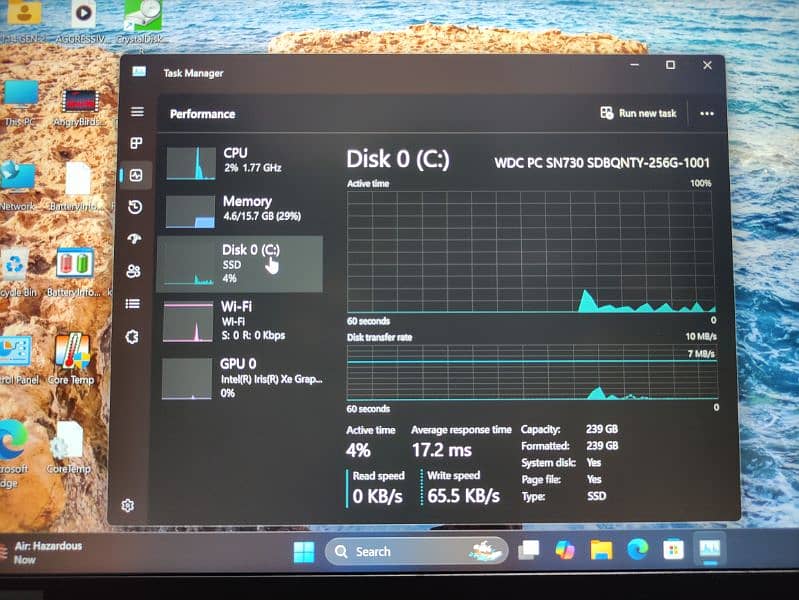Viewport: 799px width, 600px height.
Task: Open the Services page icon
Action: pyautogui.click(x=132, y=337)
